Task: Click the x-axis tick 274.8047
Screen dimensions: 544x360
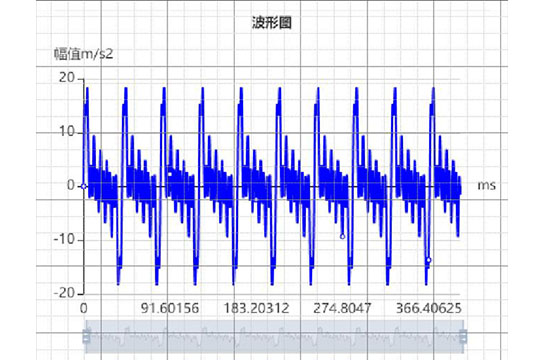Action: click(342, 308)
